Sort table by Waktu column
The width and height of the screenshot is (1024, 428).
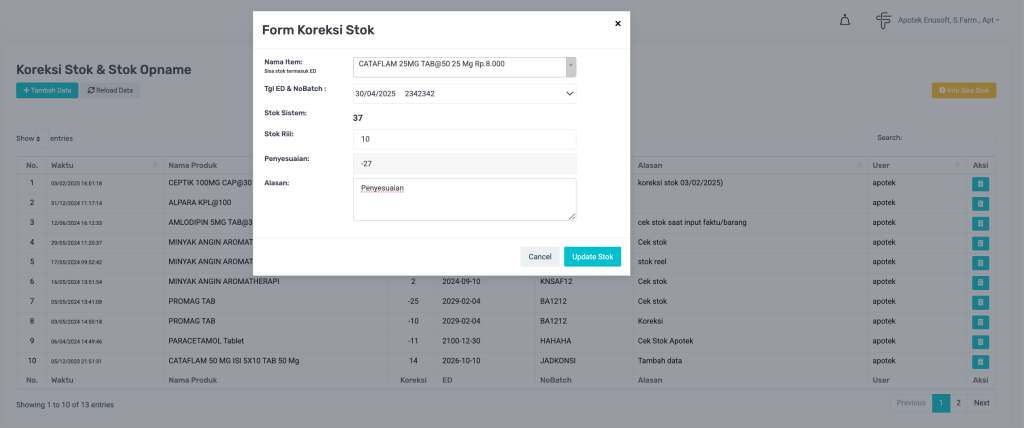(100, 164)
